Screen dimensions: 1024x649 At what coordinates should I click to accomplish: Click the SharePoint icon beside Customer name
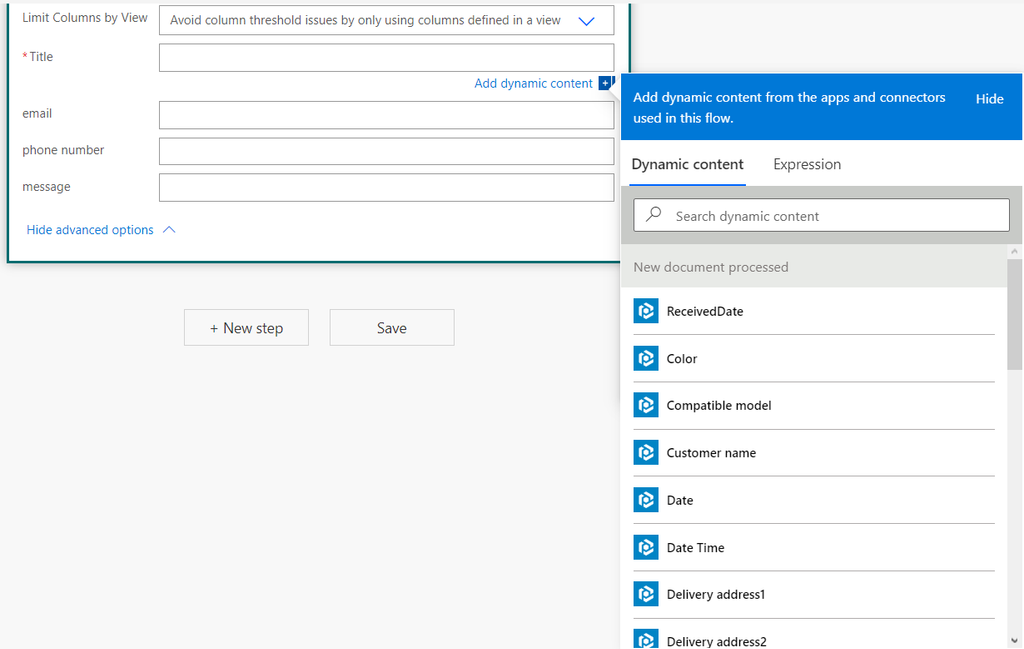click(x=645, y=453)
